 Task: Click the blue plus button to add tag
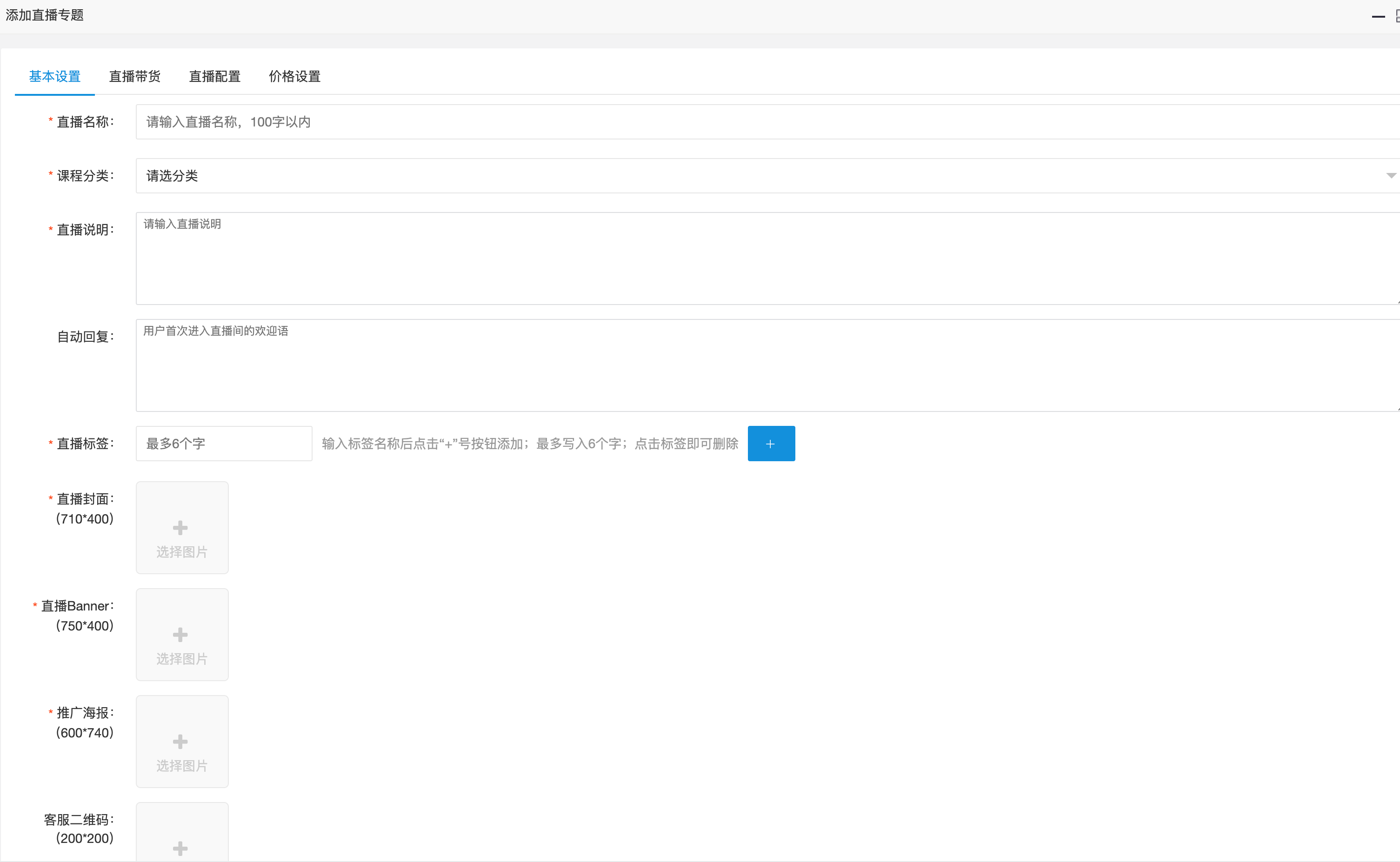click(x=771, y=444)
